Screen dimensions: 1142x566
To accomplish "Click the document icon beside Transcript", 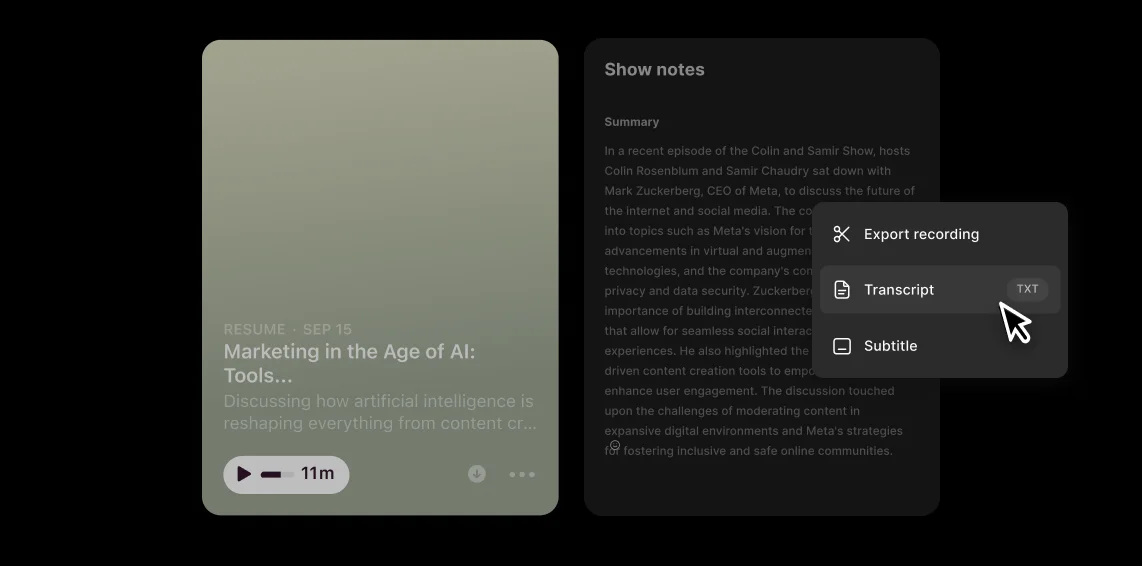I will 841,290.
